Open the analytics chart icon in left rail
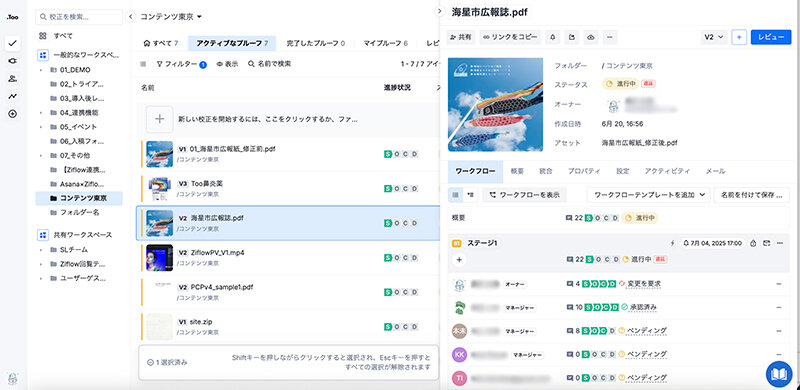 13,96
